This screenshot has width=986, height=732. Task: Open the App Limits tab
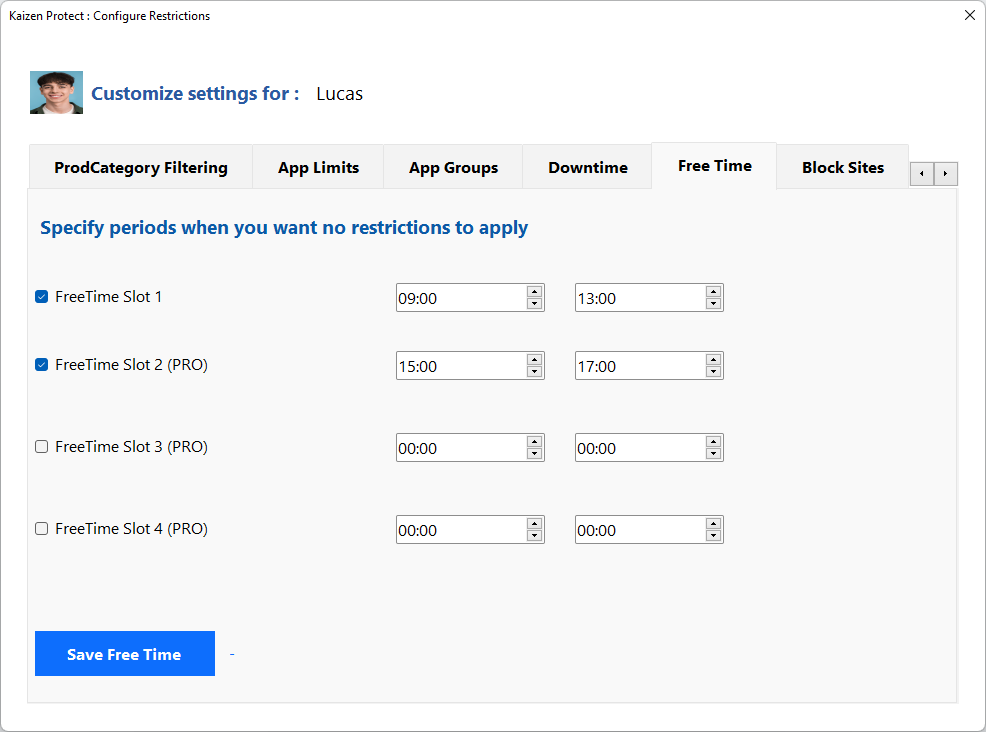(x=318, y=168)
